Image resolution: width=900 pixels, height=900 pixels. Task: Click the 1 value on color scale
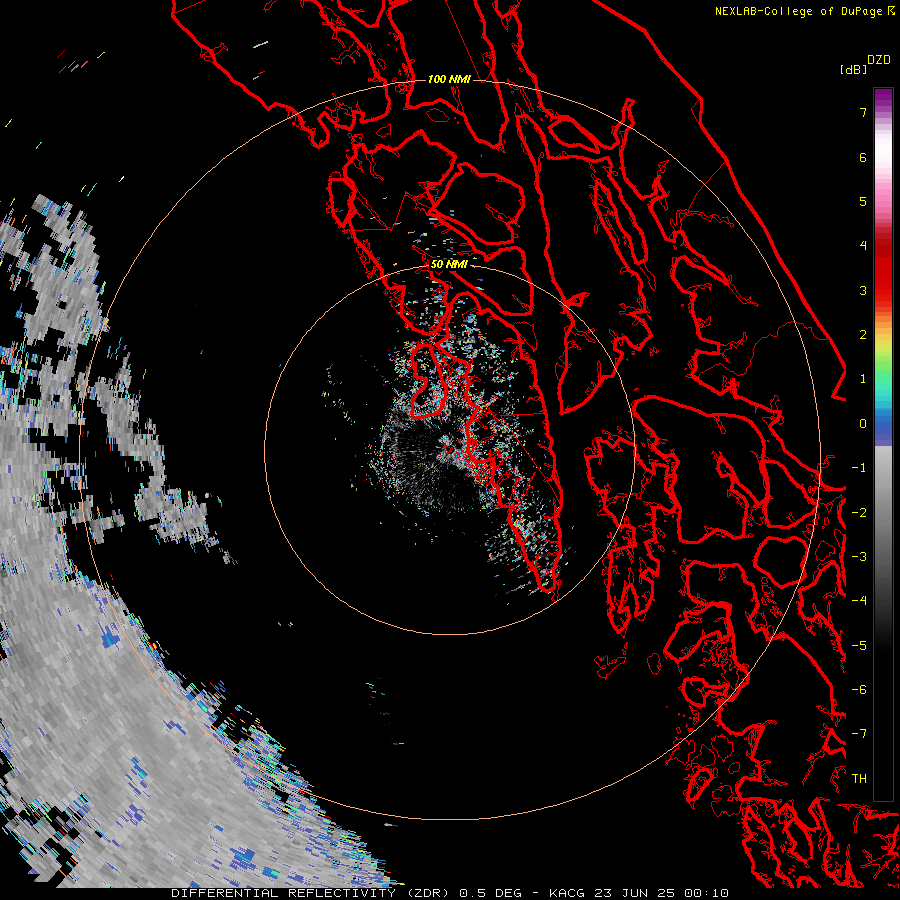[863, 379]
